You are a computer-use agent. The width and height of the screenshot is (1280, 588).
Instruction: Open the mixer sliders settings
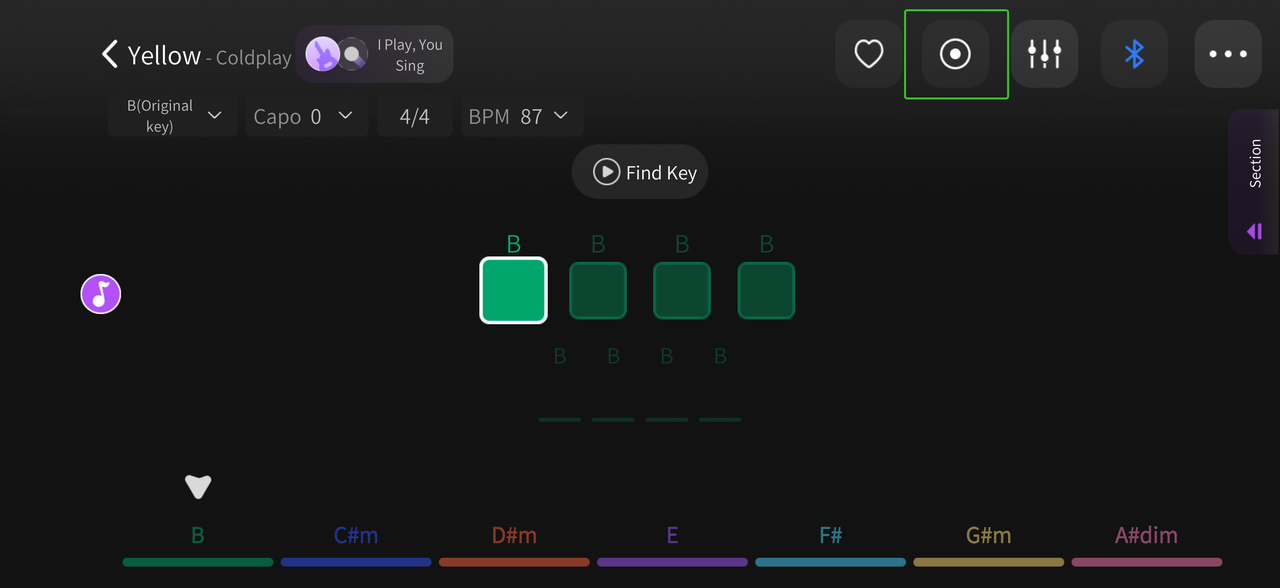[1045, 54]
